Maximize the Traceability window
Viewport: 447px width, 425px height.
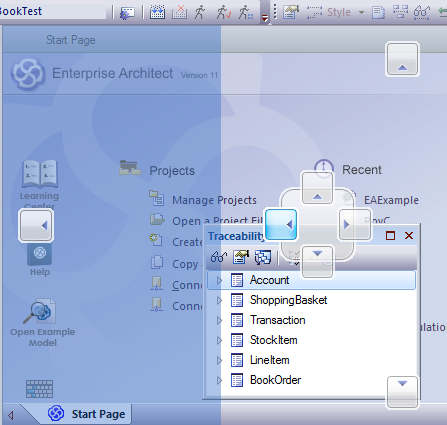(390, 236)
